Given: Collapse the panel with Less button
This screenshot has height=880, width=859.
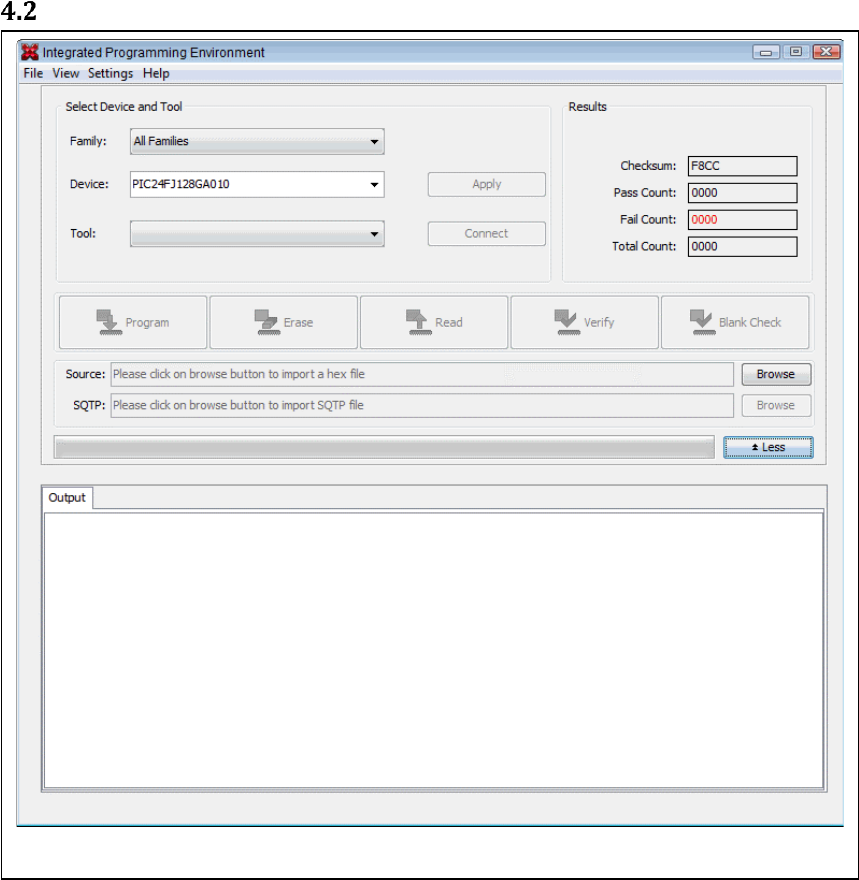Looking at the screenshot, I should pos(768,447).
